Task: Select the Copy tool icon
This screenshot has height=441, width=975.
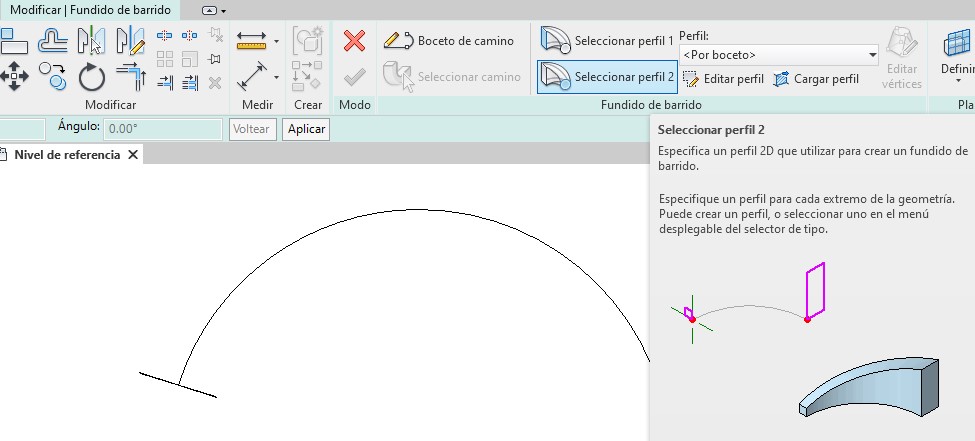Action: [x=52, y=75]
